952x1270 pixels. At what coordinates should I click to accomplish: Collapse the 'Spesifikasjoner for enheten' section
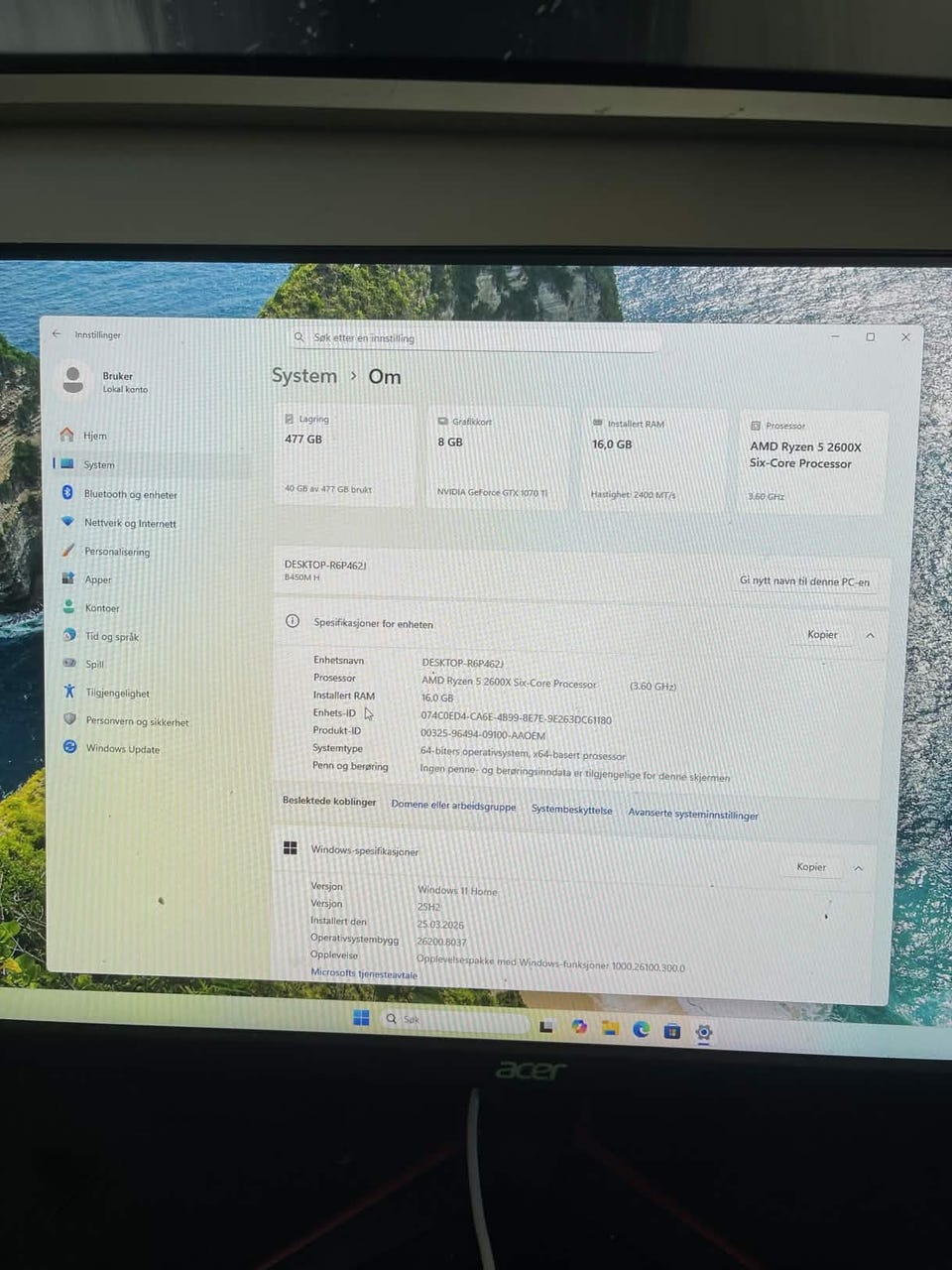870,636
